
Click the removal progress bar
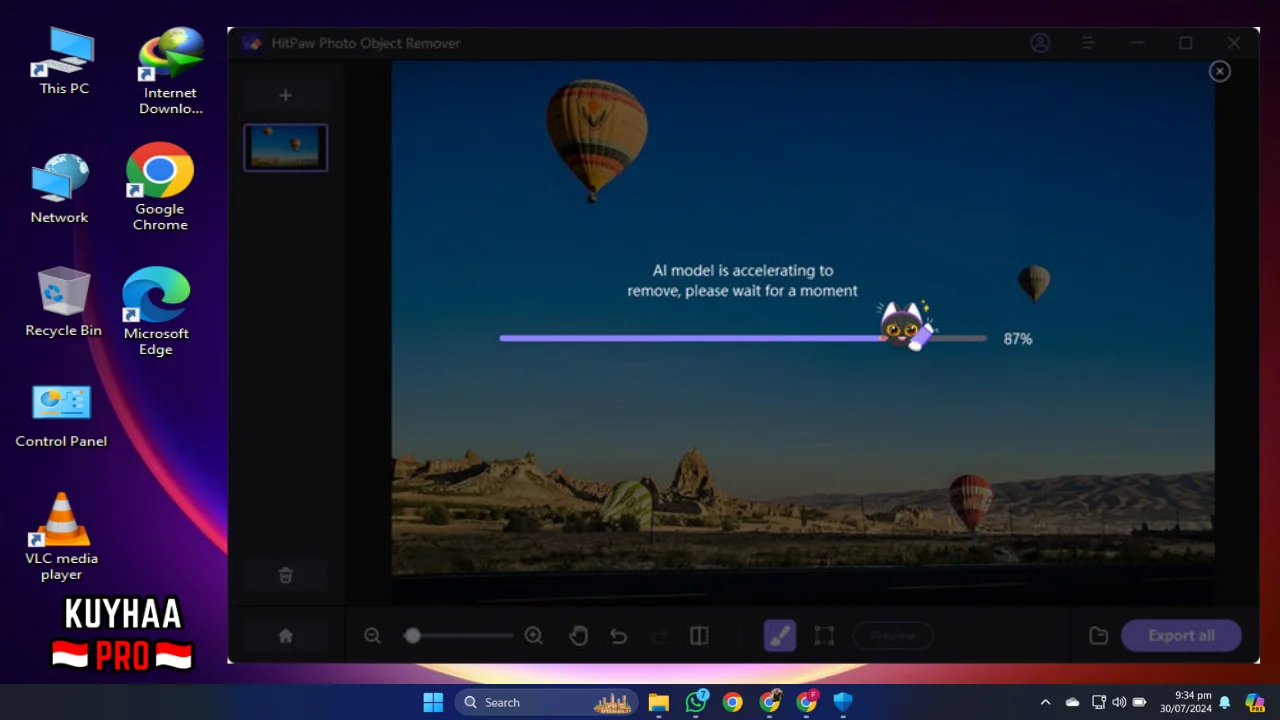coord(742,338)
